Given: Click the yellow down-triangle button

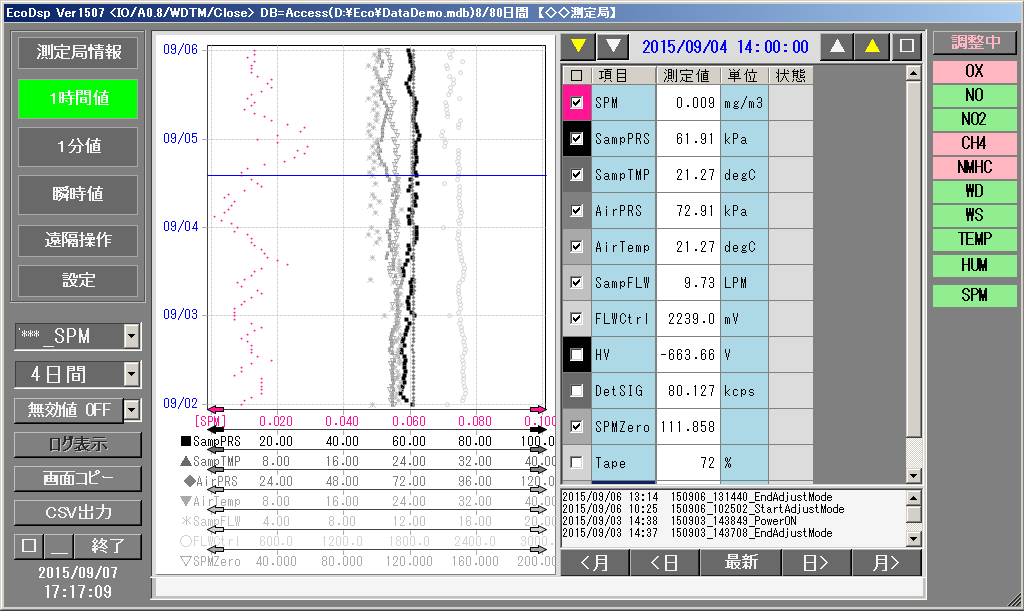Looking at the screenshot, I should (577, 46).
